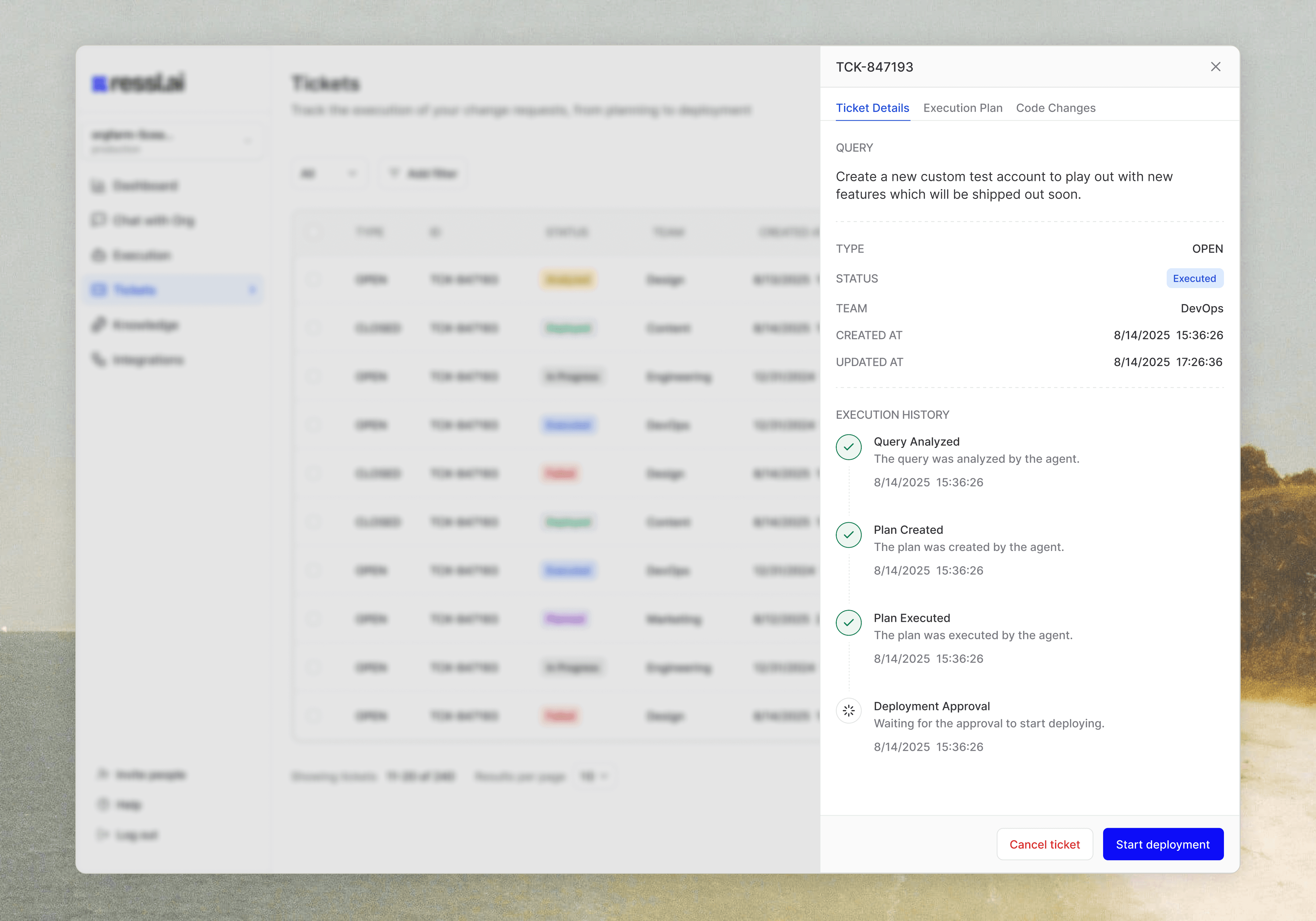Open Chat with Org sidebar icon
The height and width of the screenshot is (921, 1316).
point(99,220)
